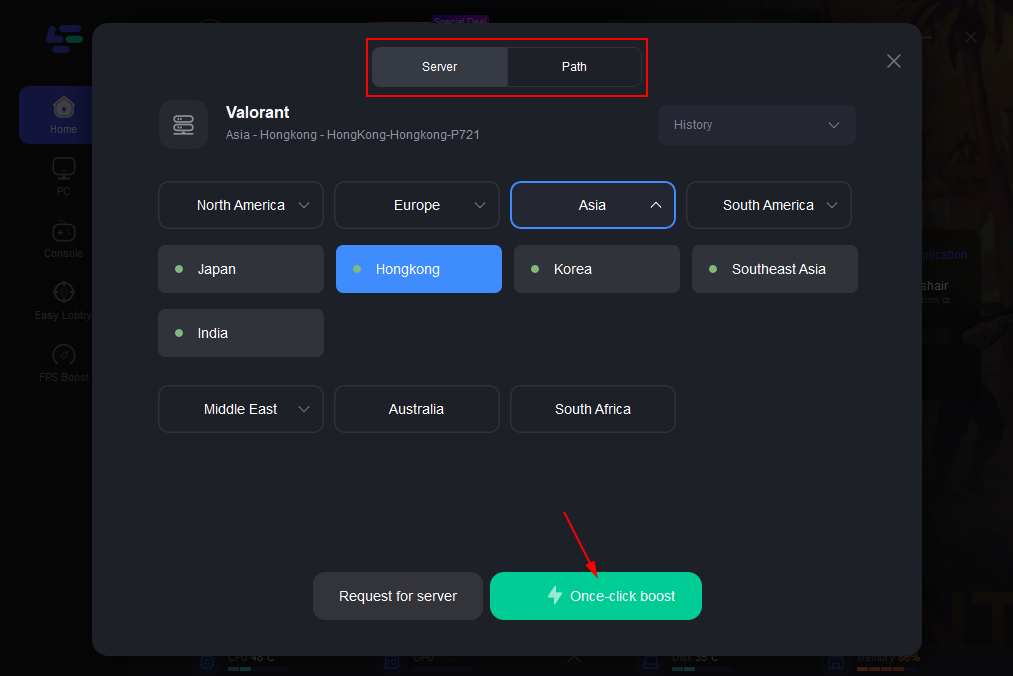Select the India server

240,333
